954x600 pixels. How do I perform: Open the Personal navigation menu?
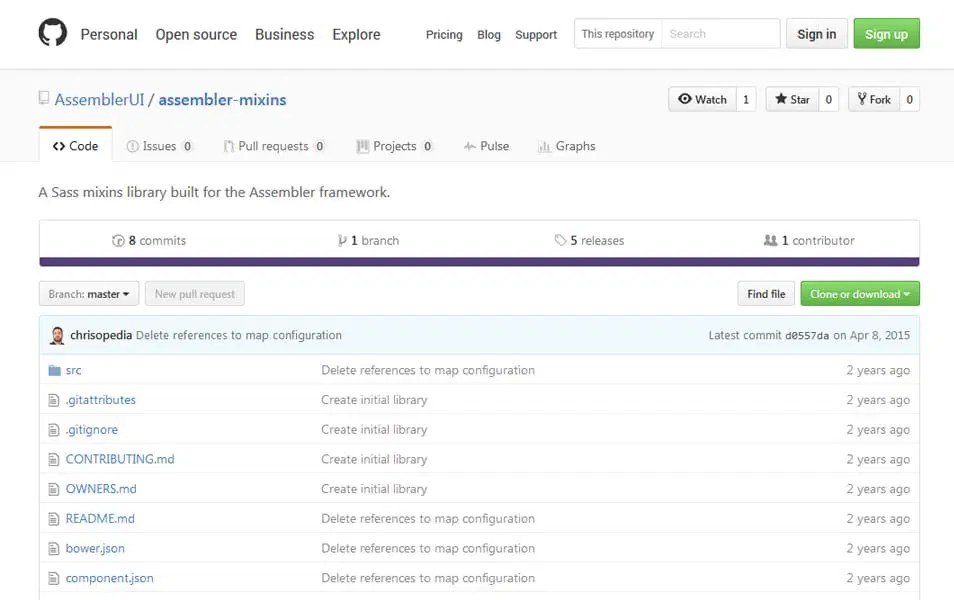tap(109, 35)
